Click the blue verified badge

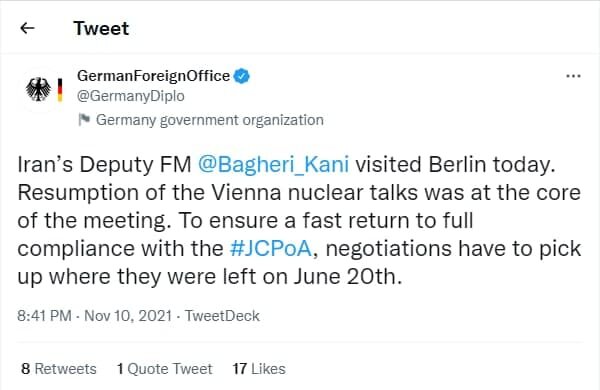point(241,76)
